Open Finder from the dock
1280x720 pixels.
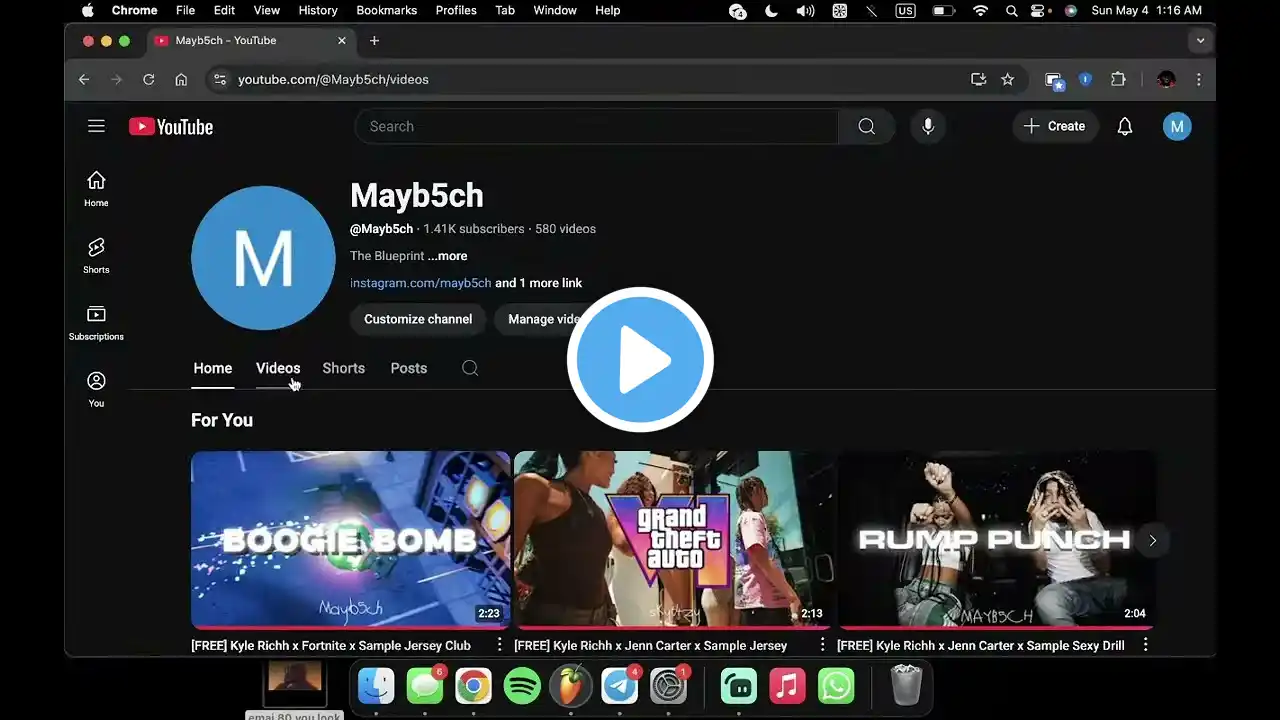(377, 686)
